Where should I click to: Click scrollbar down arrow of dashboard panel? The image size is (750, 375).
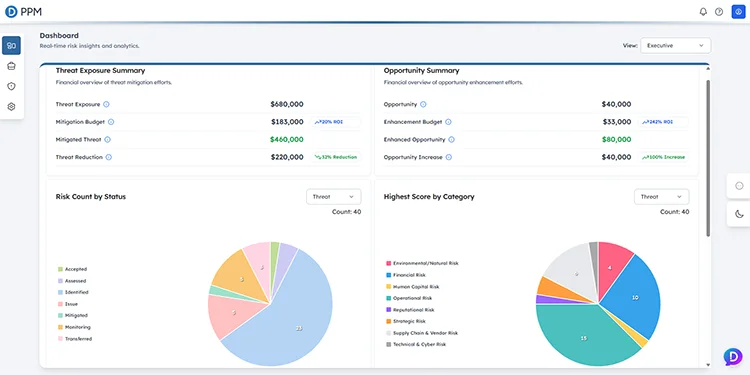click(708, 364)
